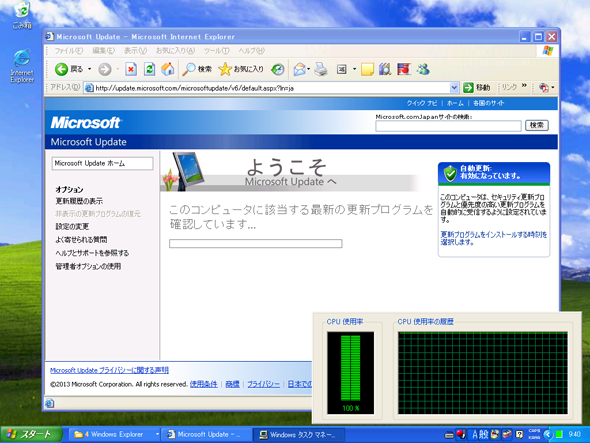The height and width of the screenshot is (443, 590).
Task: Open the Back button history dropdown arrow
Action: tap(90, 69)
